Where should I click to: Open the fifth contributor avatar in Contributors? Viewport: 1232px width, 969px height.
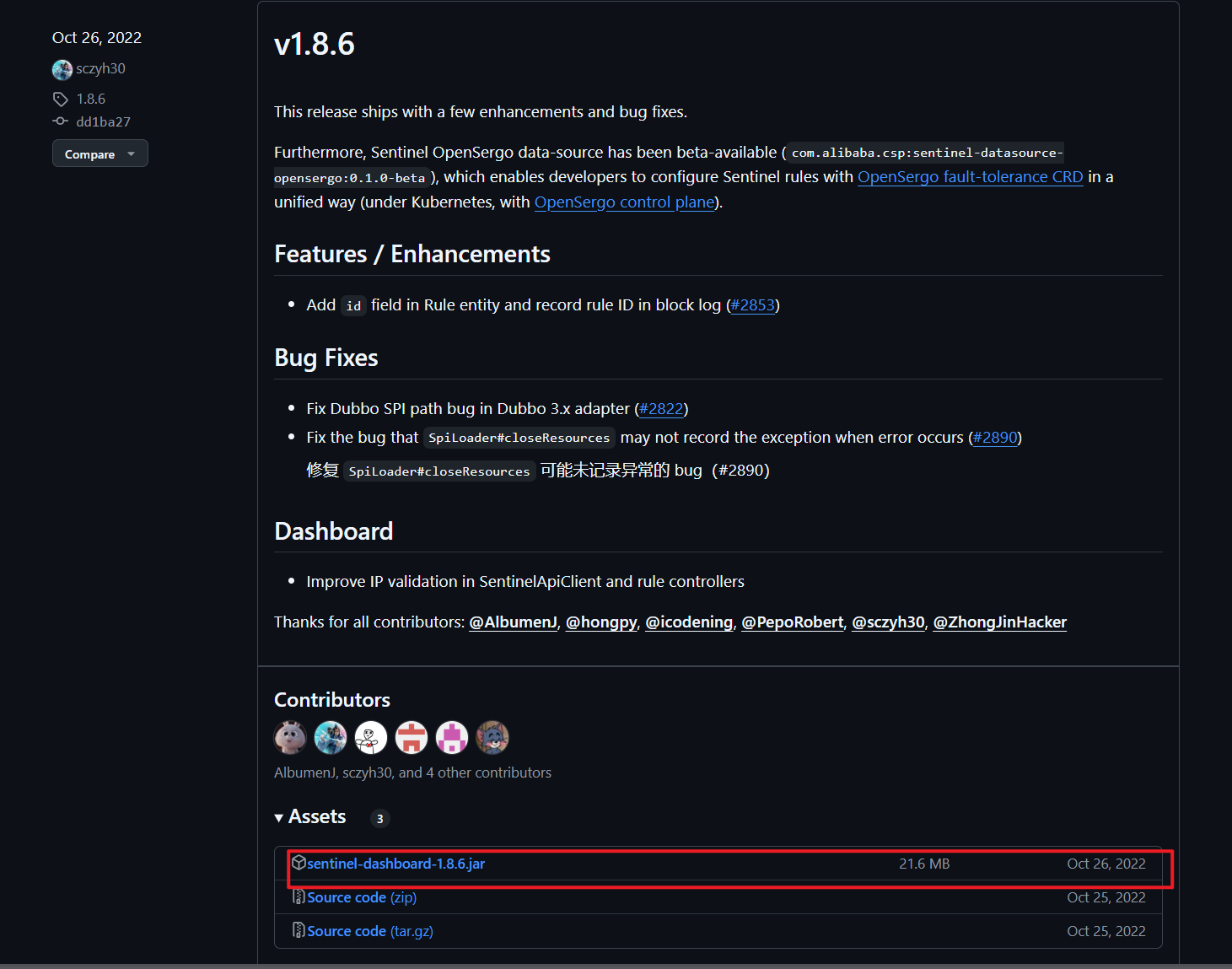click(x=452, y=737)
